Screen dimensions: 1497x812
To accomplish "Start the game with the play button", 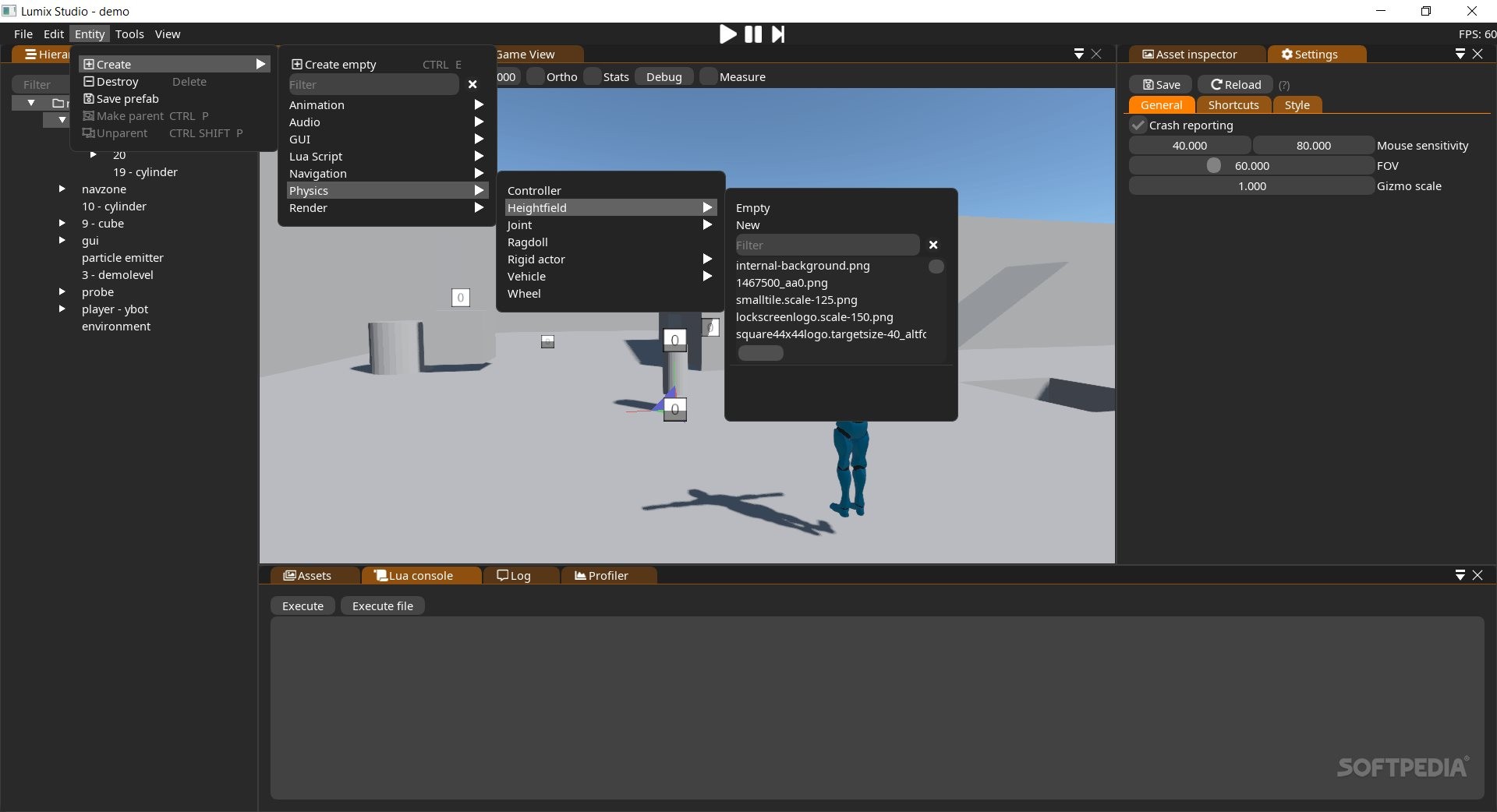I will (x=727, y=34).
